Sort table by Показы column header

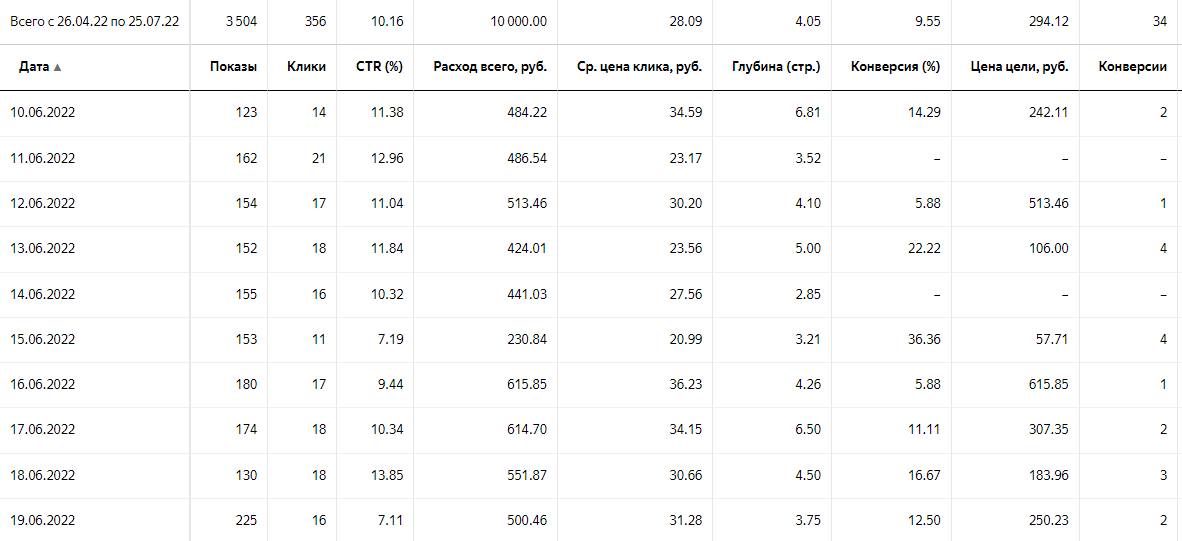(x=234, y=67)
